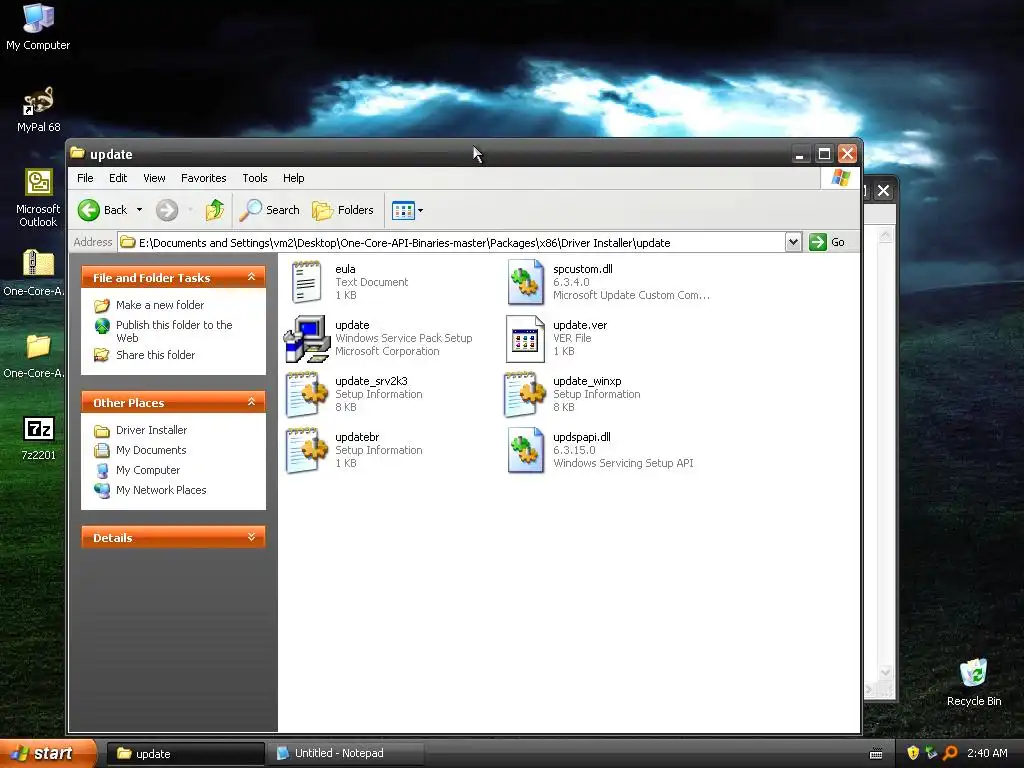Click Share this folder link
The height and width of the screenshot is (768, 1024).
tap(155, 355)
